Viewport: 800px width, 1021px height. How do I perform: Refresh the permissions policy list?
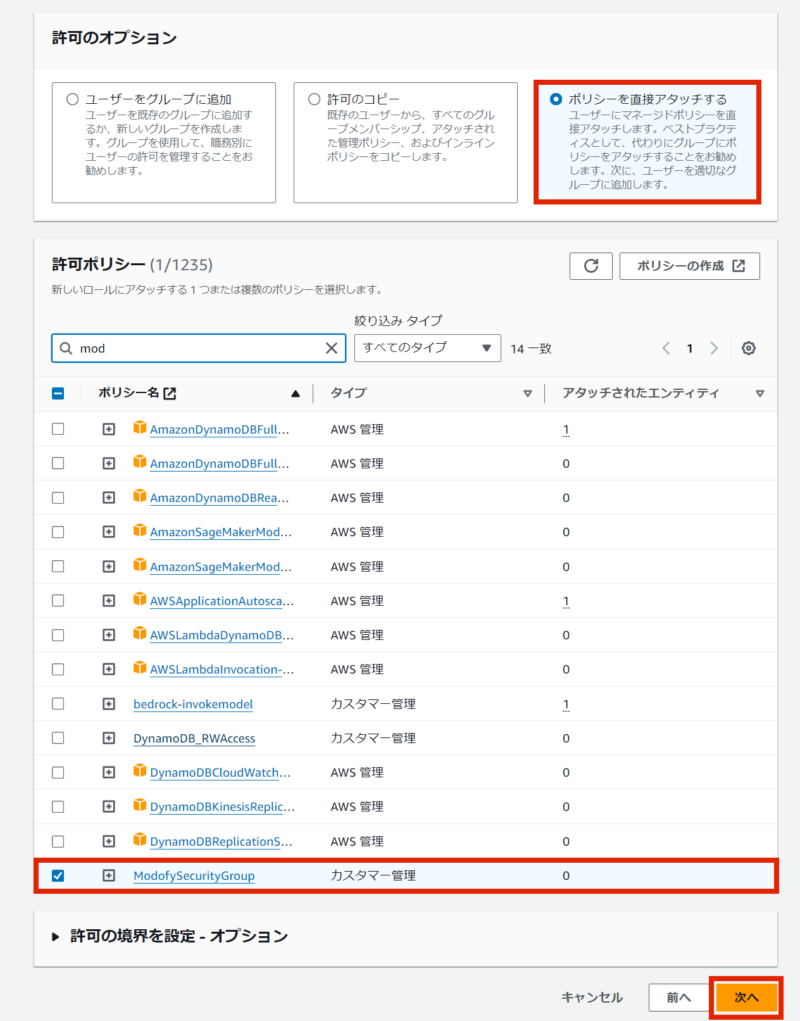[x=590, y=266]
